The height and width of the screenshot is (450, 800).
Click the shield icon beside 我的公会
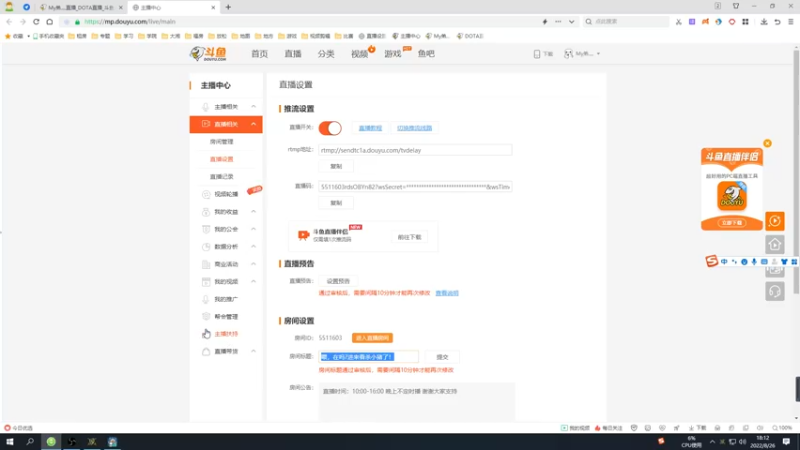click(x=206, y=229)
